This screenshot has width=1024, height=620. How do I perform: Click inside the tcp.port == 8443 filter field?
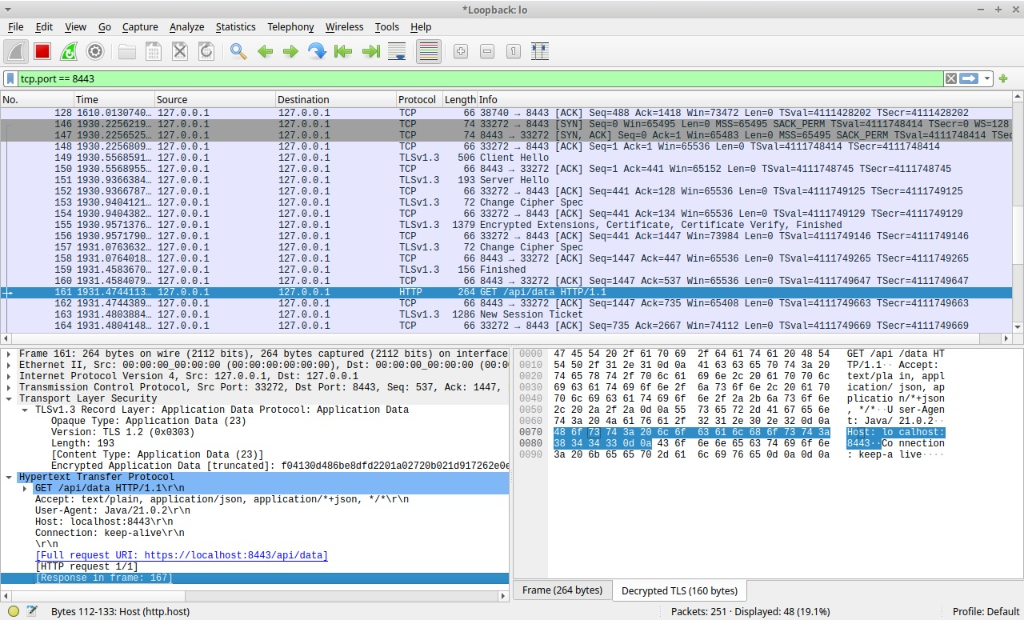coord(480,78)
